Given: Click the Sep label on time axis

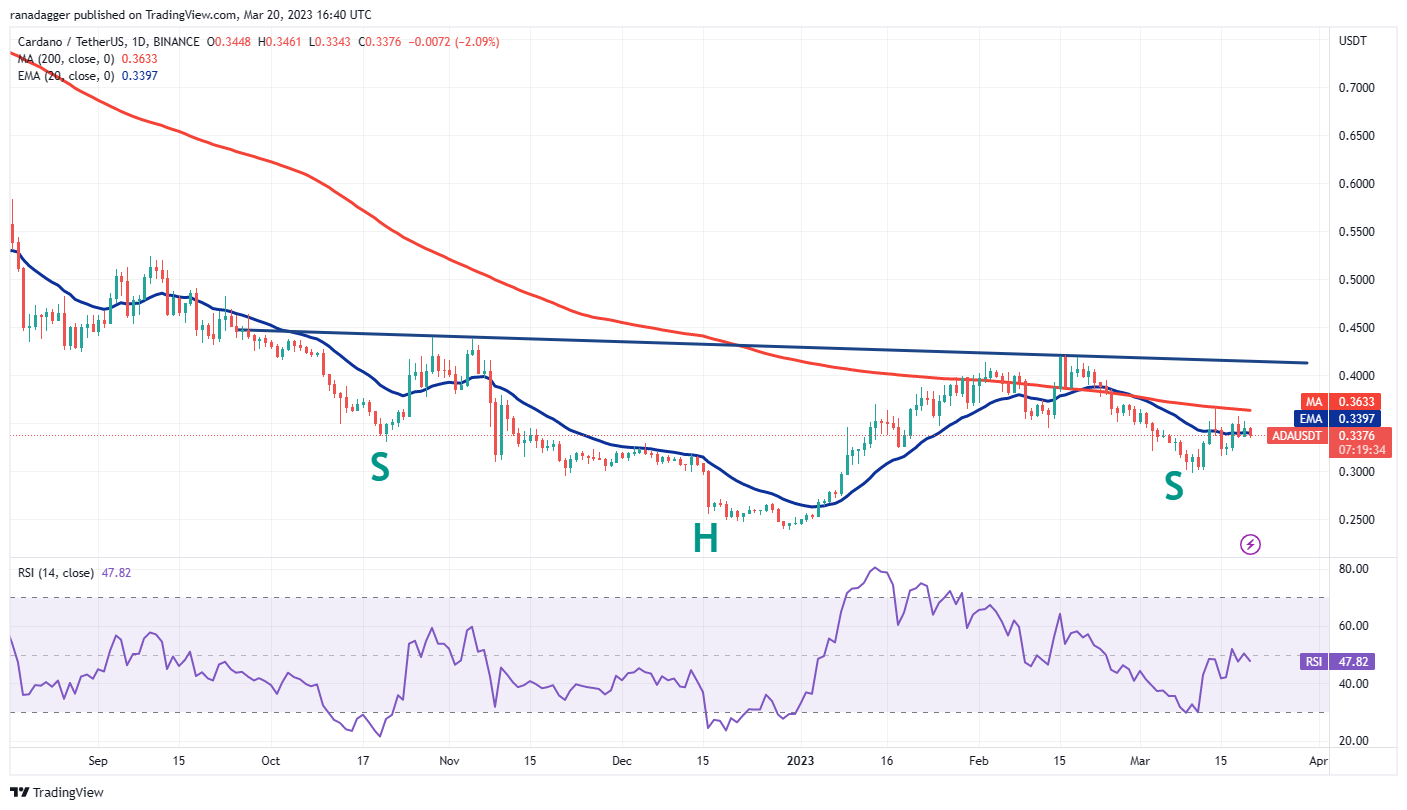Looking at the screenshot, I should (x=97, y=761).
